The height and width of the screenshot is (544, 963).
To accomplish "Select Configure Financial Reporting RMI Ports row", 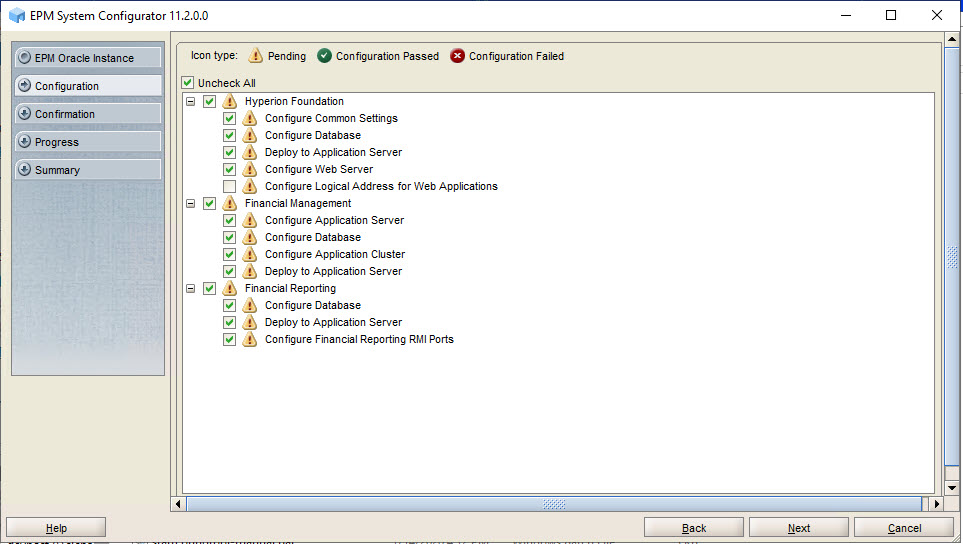I will 359,340.
